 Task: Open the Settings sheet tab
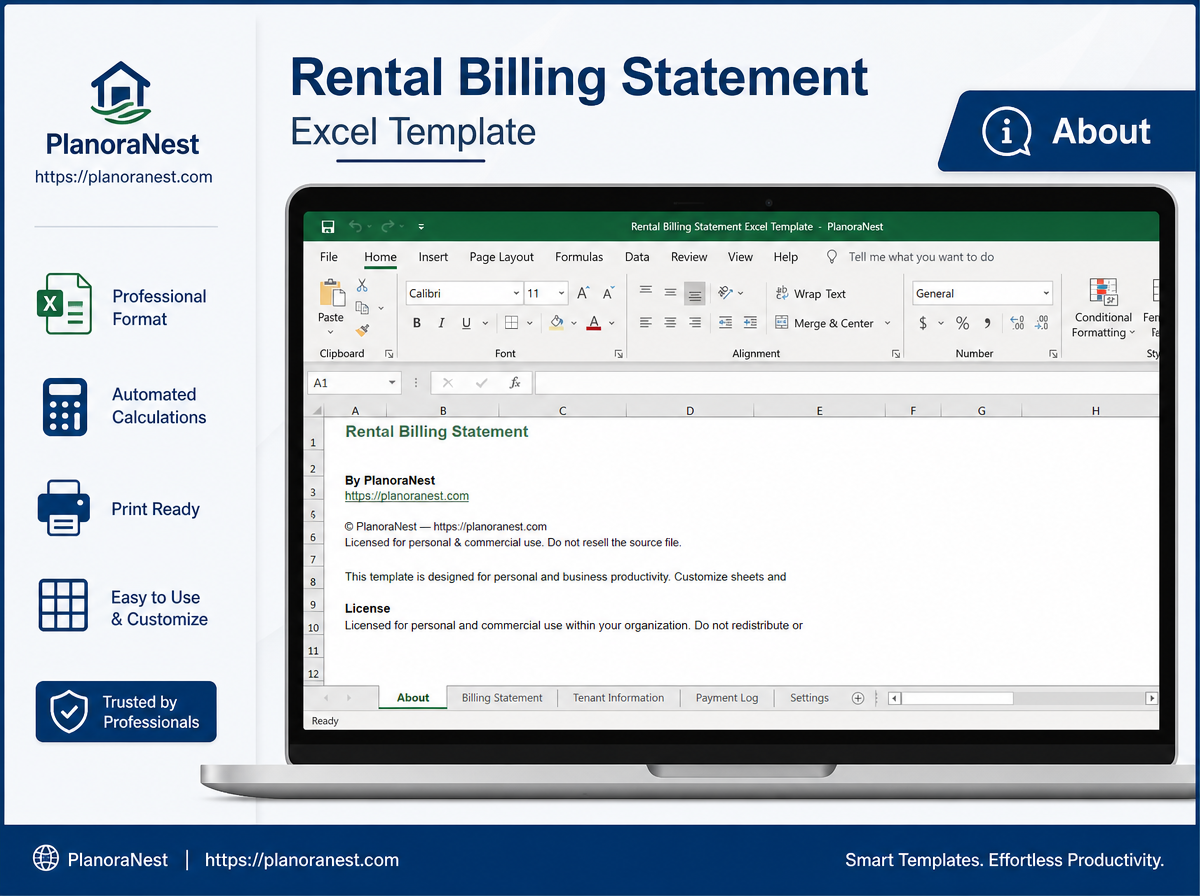809,698
